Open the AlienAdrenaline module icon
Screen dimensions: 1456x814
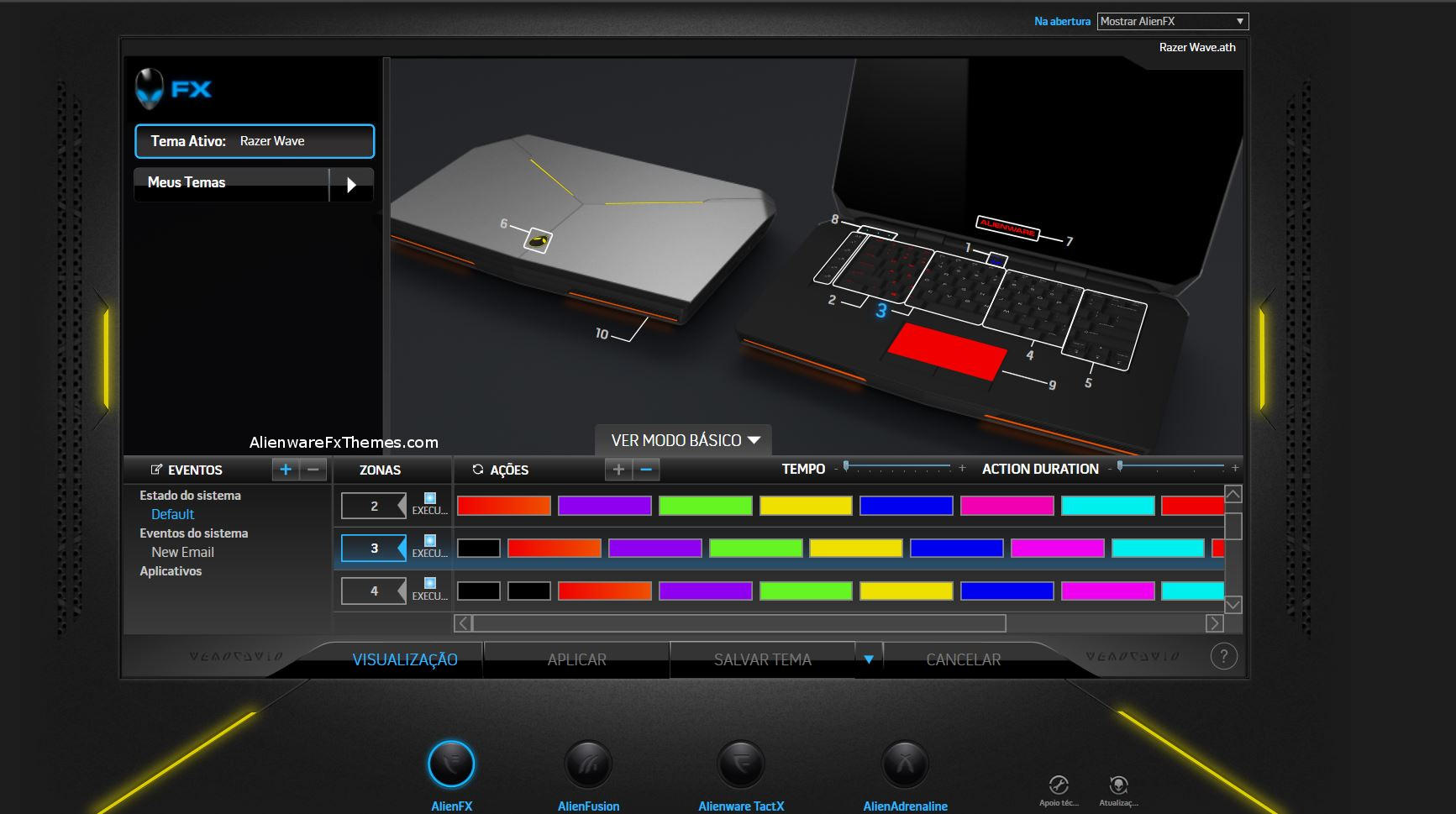[905, 764]
